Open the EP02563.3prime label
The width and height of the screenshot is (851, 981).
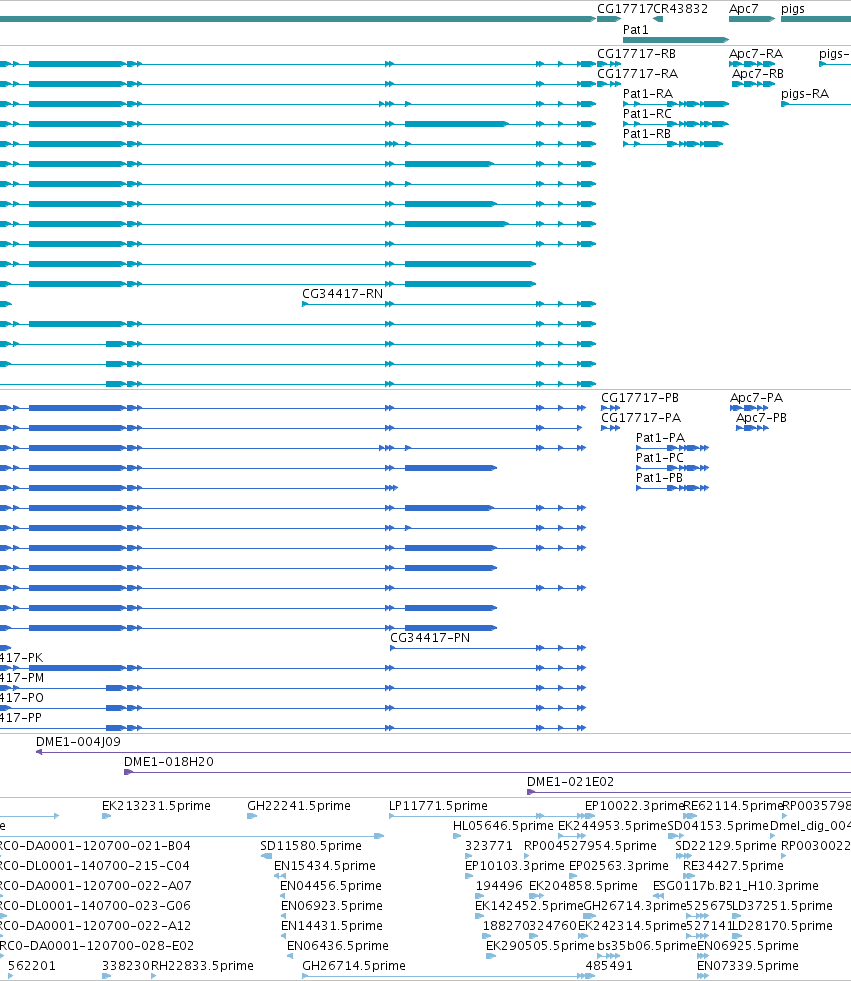(619, 866)
